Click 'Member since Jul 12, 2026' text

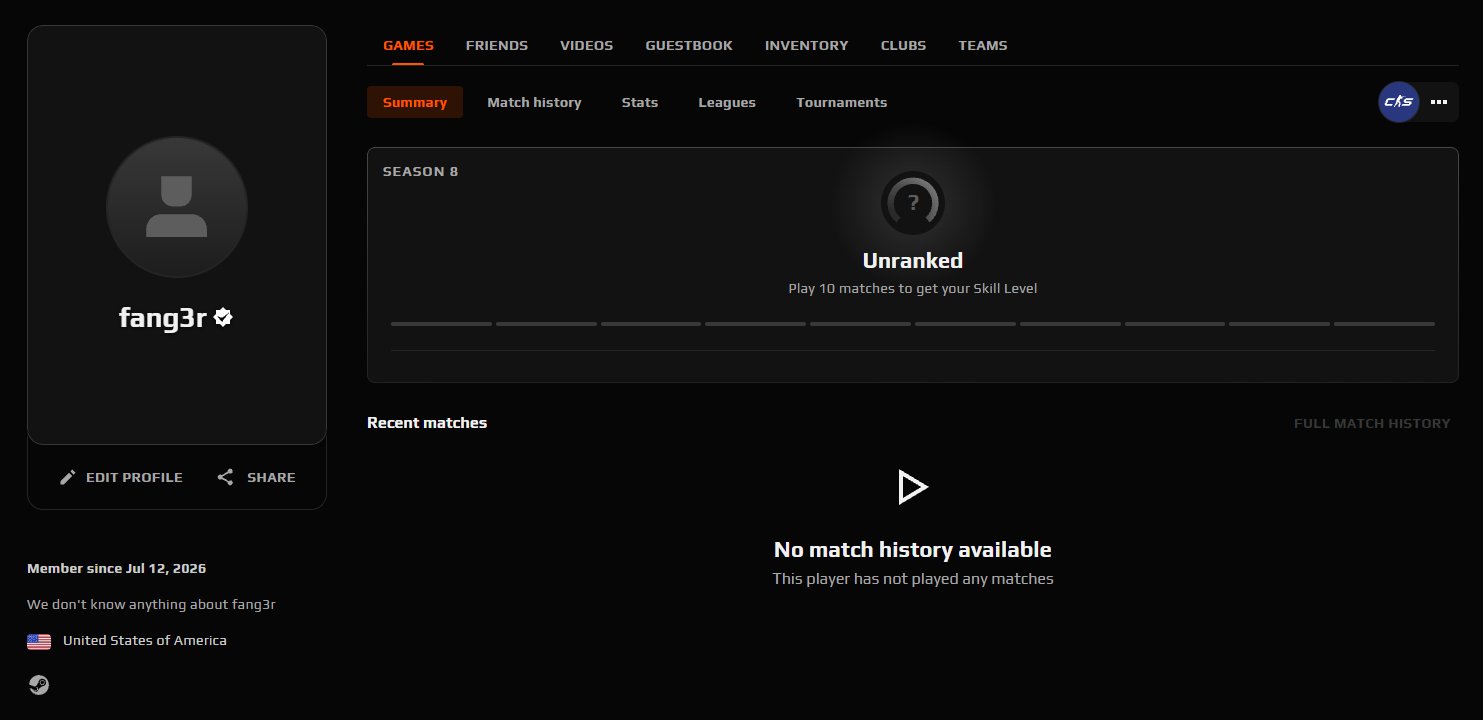[117, 568]
